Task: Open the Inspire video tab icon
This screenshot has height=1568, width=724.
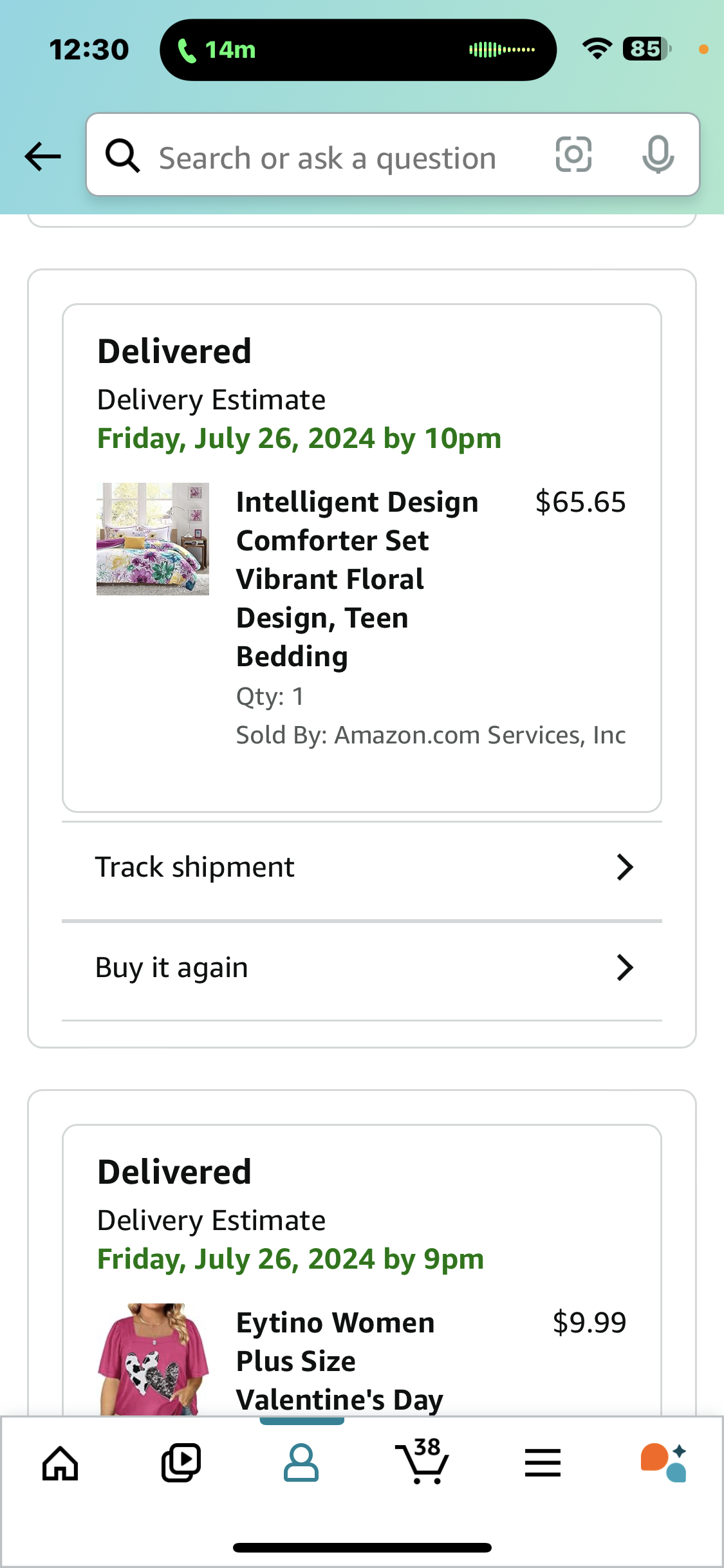Action: pyautogui.click(x=181, y=1464)
